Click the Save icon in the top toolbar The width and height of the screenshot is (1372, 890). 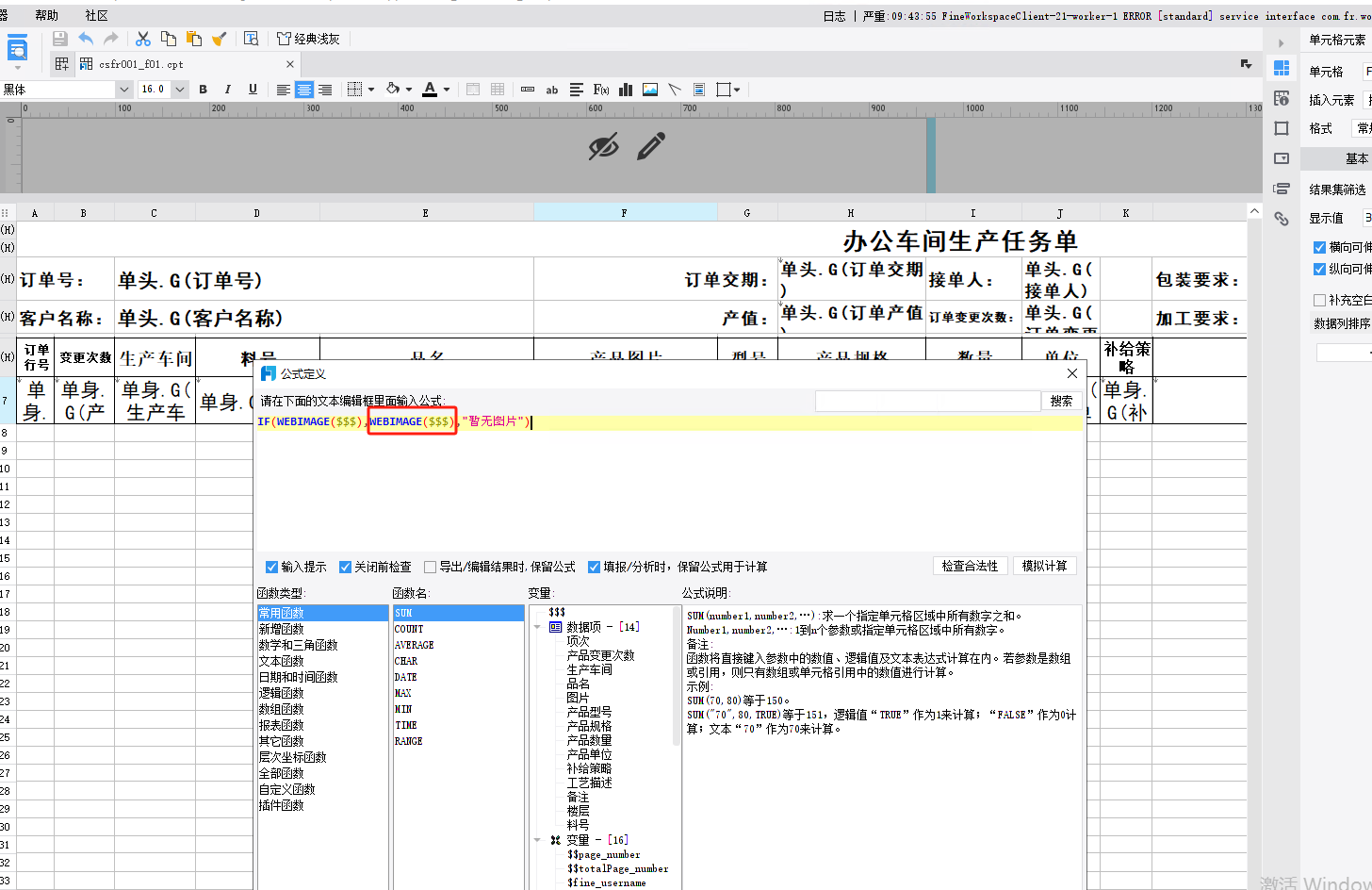point(60,39)
